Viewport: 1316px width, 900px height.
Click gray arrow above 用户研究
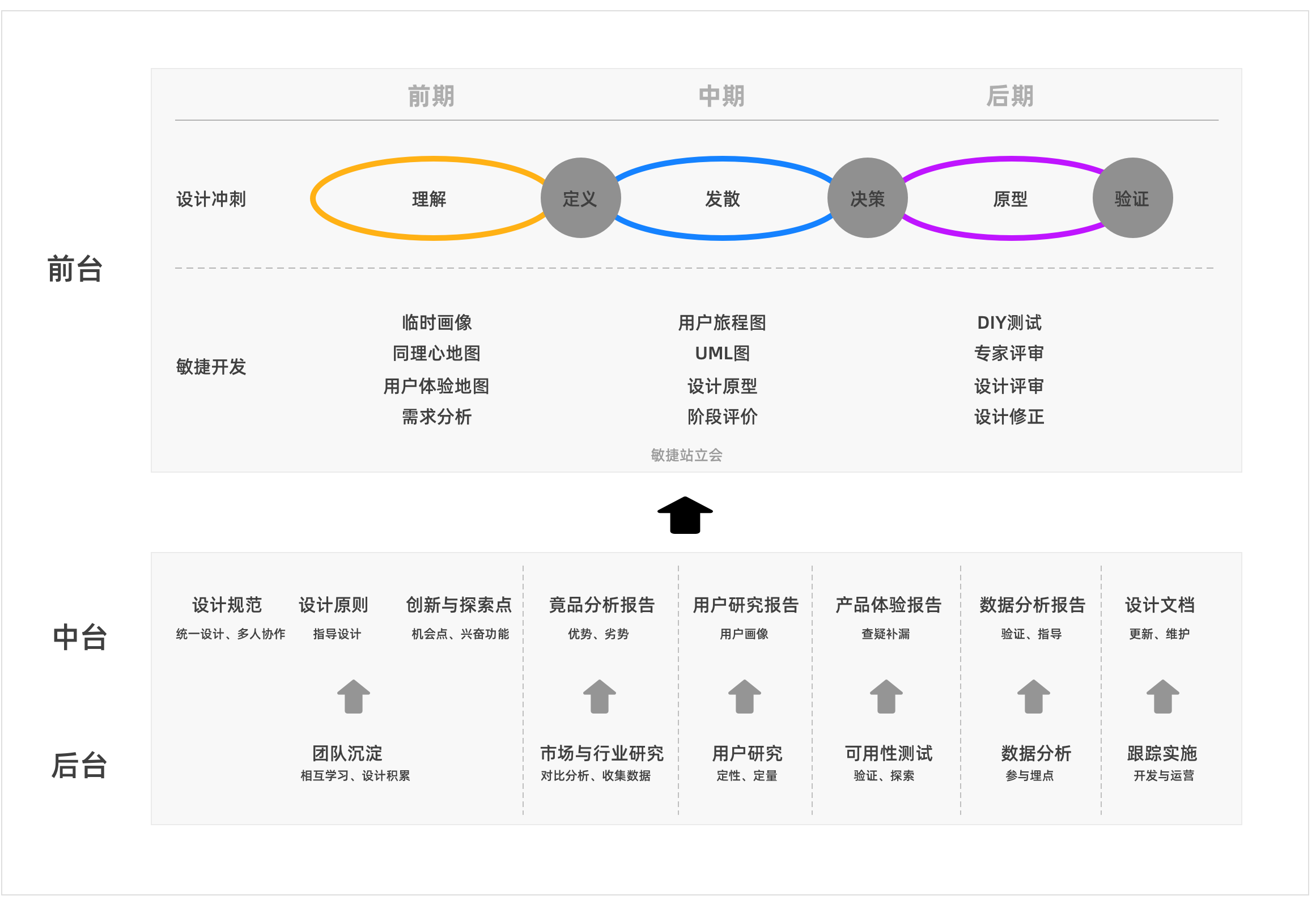744,696
